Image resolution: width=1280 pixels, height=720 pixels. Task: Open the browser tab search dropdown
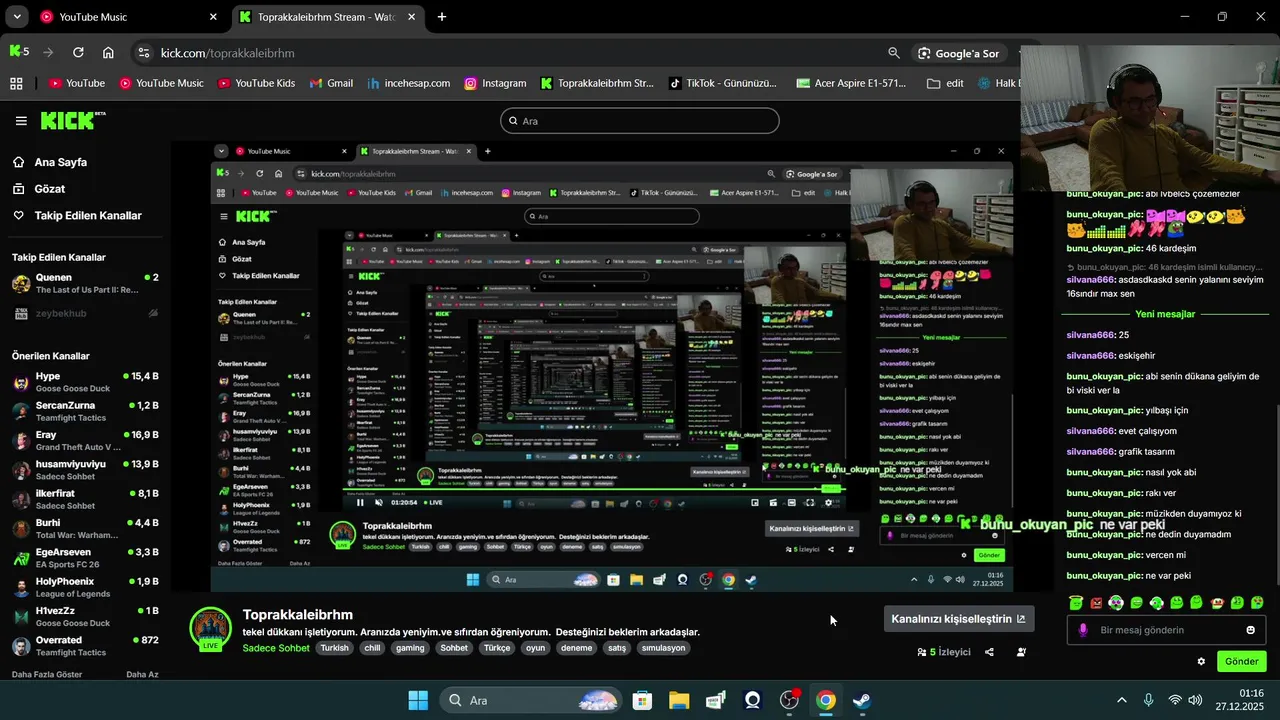17,17
